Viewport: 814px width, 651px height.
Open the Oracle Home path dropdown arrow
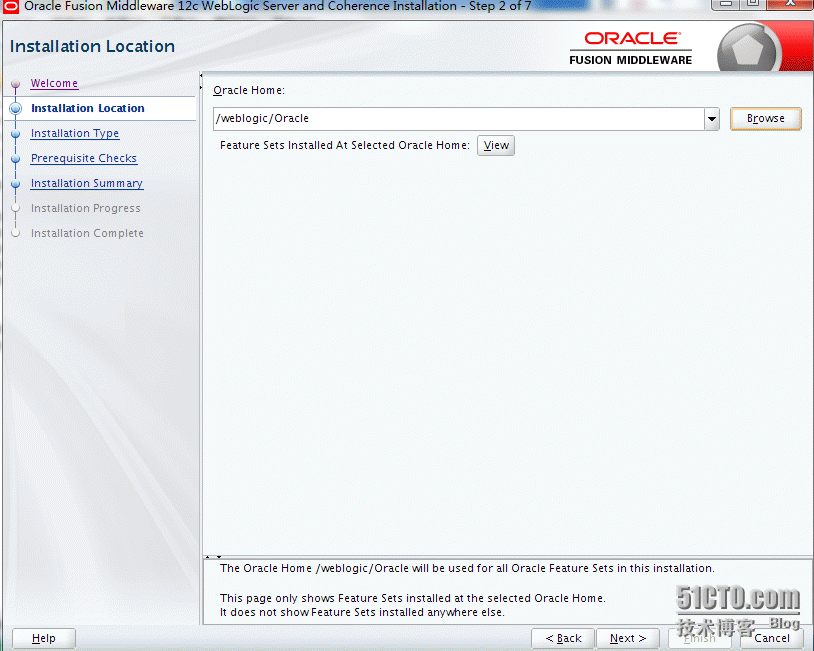pos(712,119)
